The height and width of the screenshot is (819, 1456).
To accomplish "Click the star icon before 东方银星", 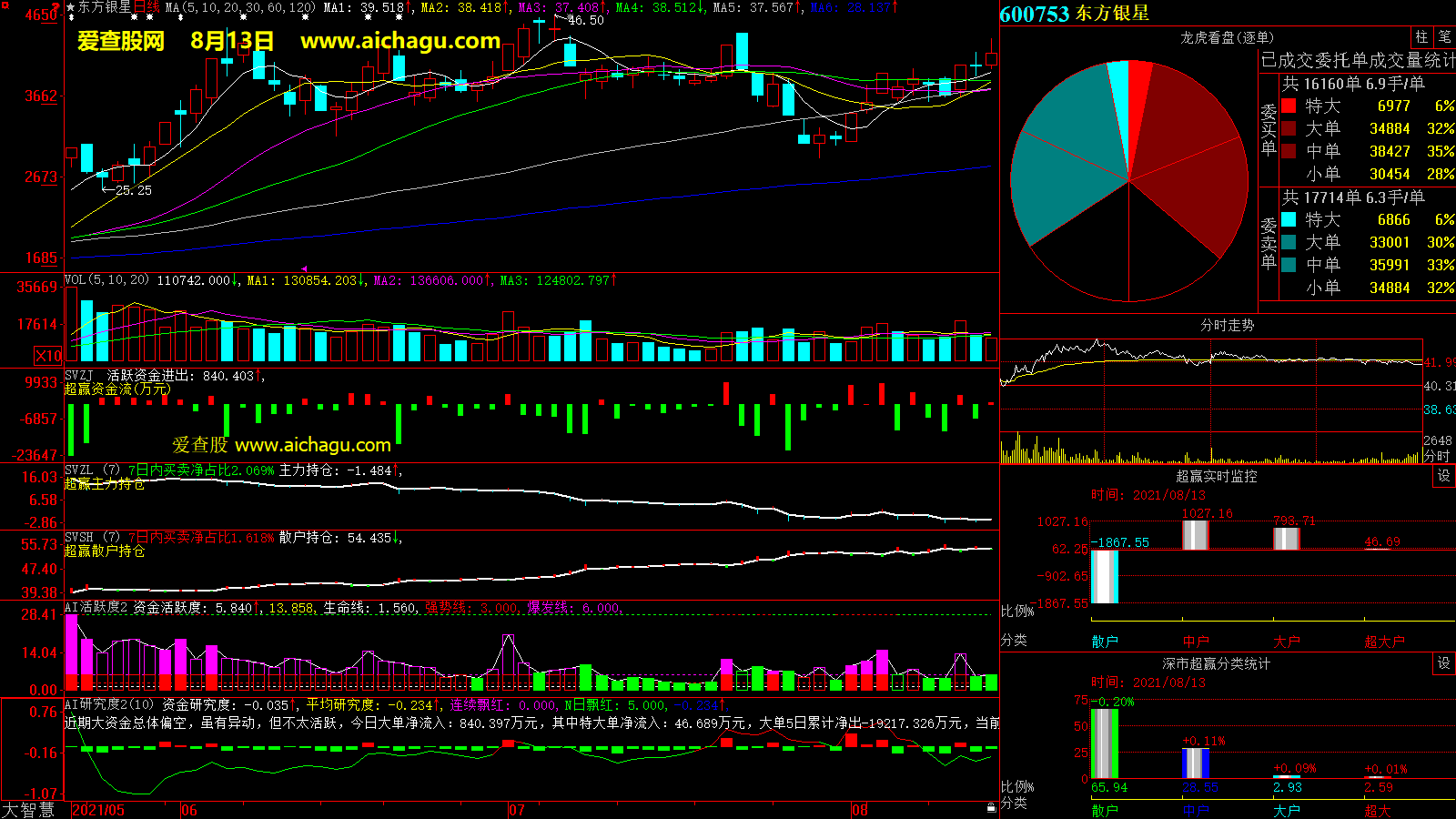I will 70,7.
